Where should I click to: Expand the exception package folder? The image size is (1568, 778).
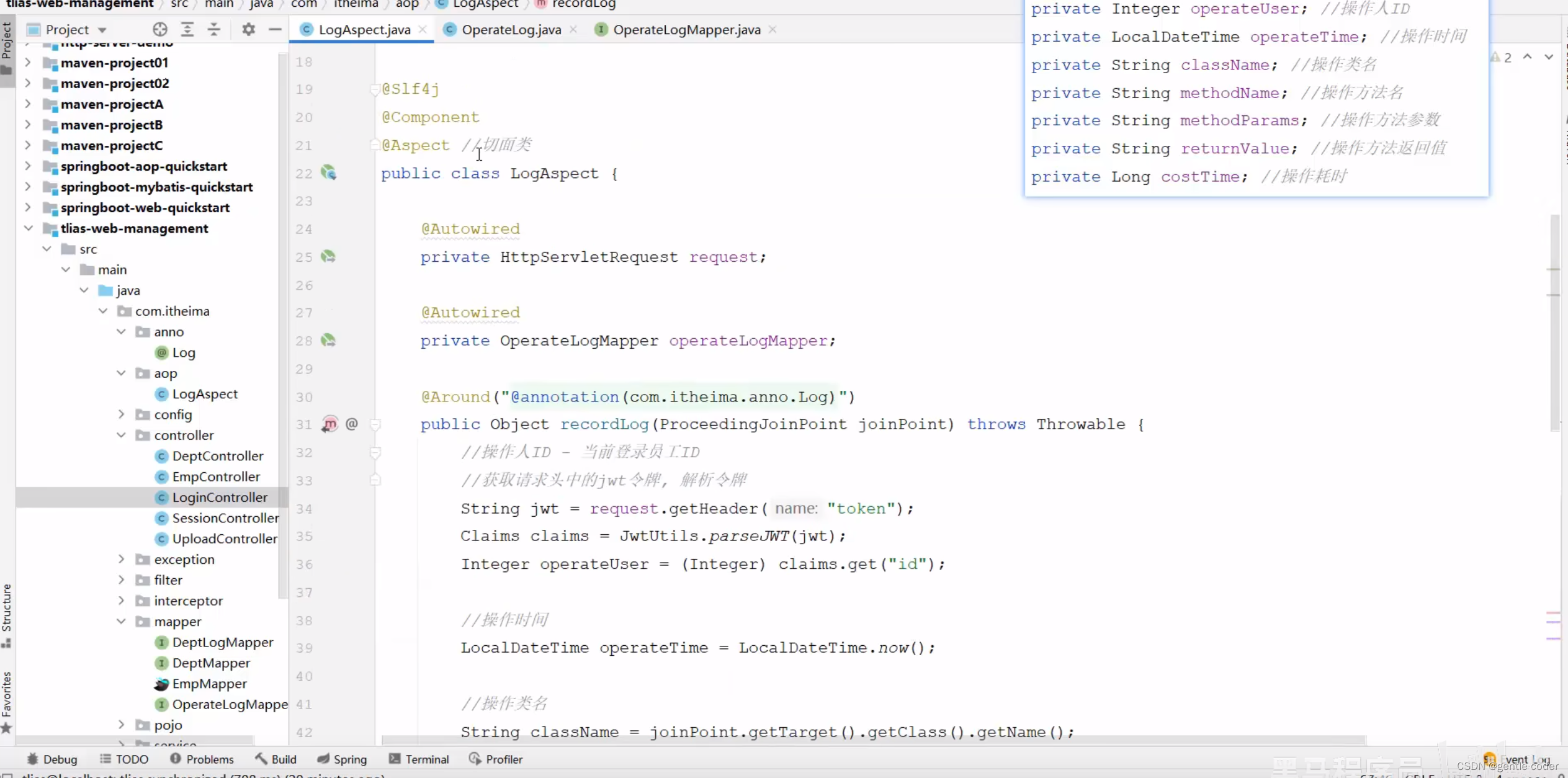[x=122, y=559]
